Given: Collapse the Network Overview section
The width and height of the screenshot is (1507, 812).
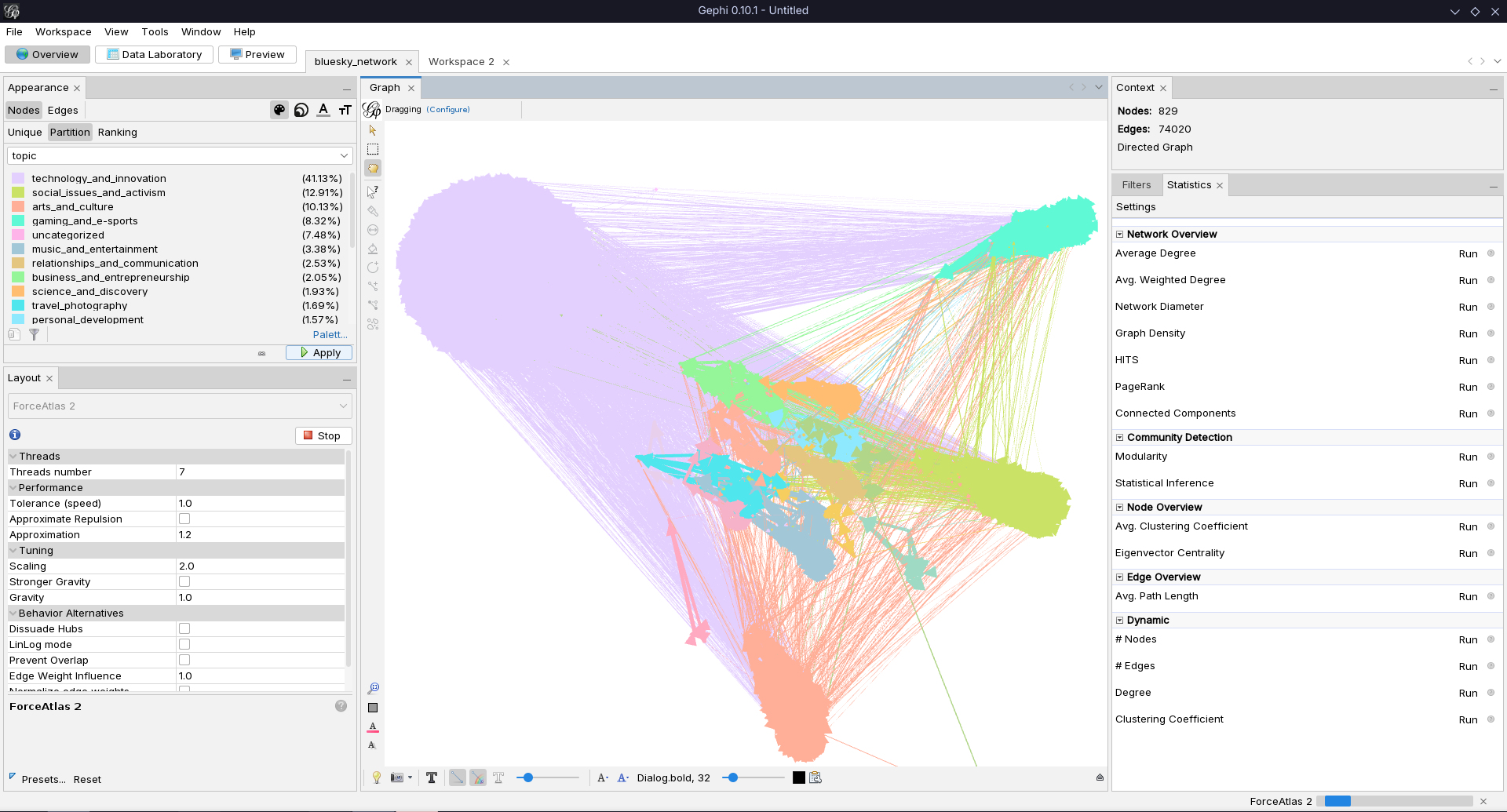Looking at the screenshot, I should pos(1120,235).
